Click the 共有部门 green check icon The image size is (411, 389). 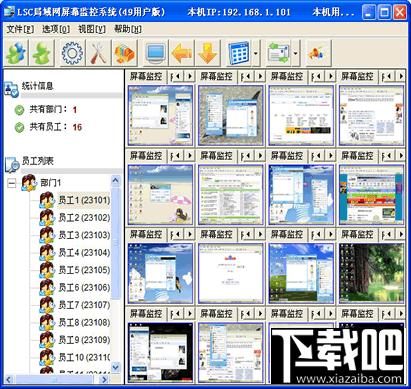click(x=20, y=110)
